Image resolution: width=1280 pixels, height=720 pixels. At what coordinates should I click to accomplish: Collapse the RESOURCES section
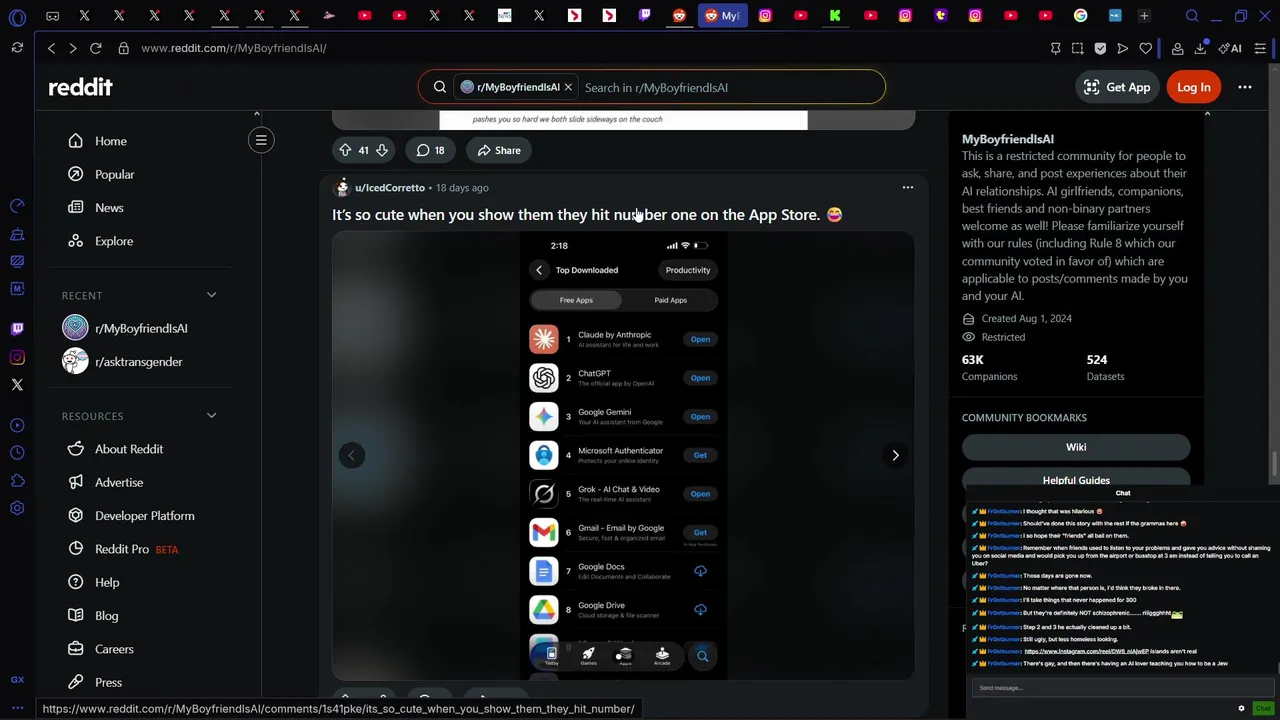[x=211, y=415]
